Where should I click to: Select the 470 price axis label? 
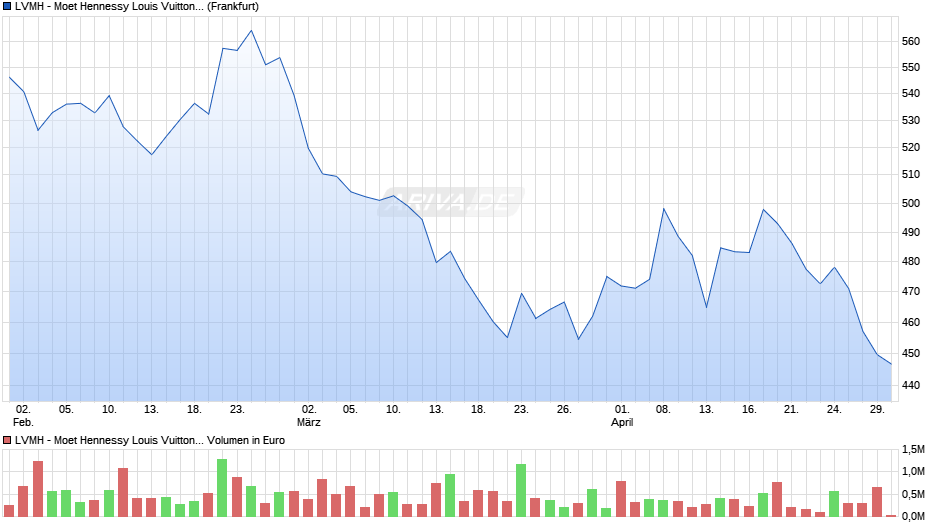tap(911, 291)
